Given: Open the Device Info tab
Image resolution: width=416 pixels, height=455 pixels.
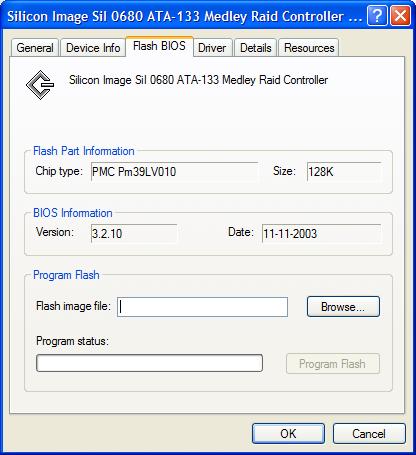Looking at the screenshot, I should click(x=93, y=48).
